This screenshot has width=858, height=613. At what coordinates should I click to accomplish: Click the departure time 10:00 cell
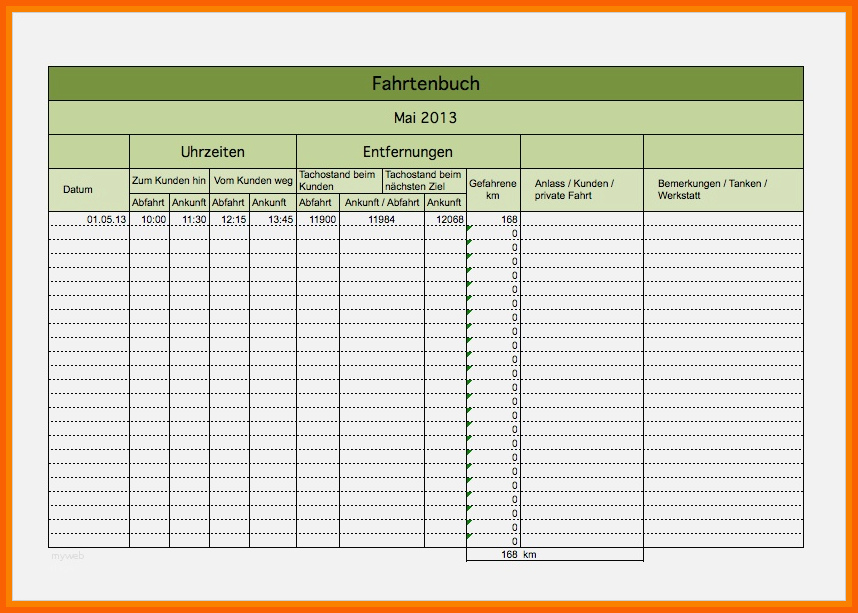pyautogui.click(x=149, y=219)
